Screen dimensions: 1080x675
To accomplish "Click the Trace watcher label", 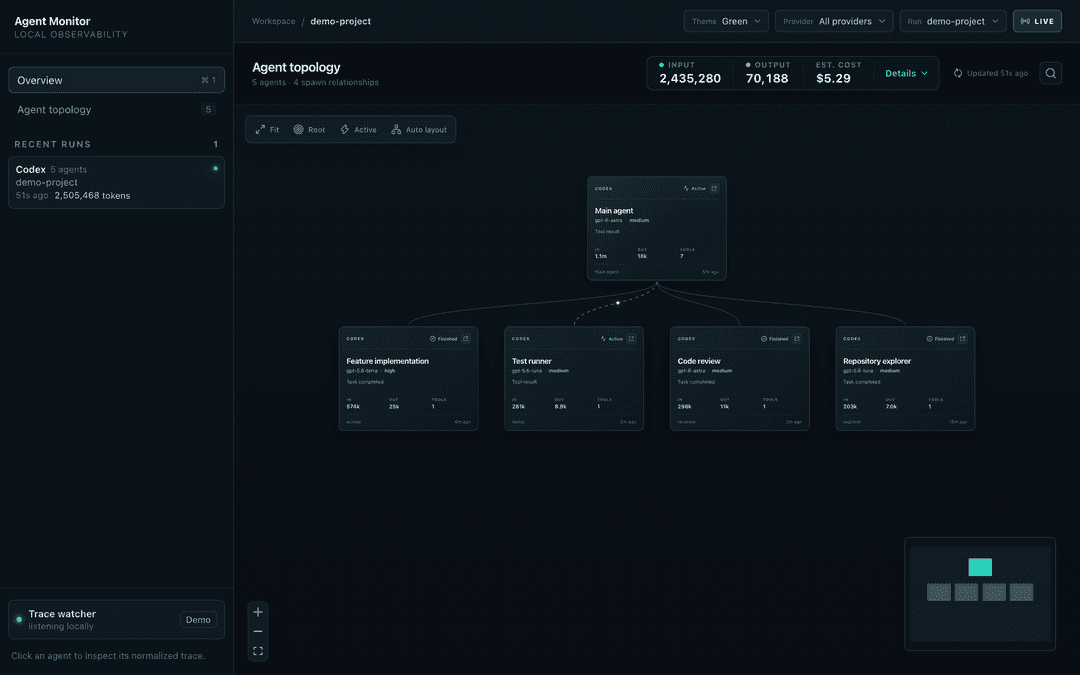I will (x=62, y=614).
